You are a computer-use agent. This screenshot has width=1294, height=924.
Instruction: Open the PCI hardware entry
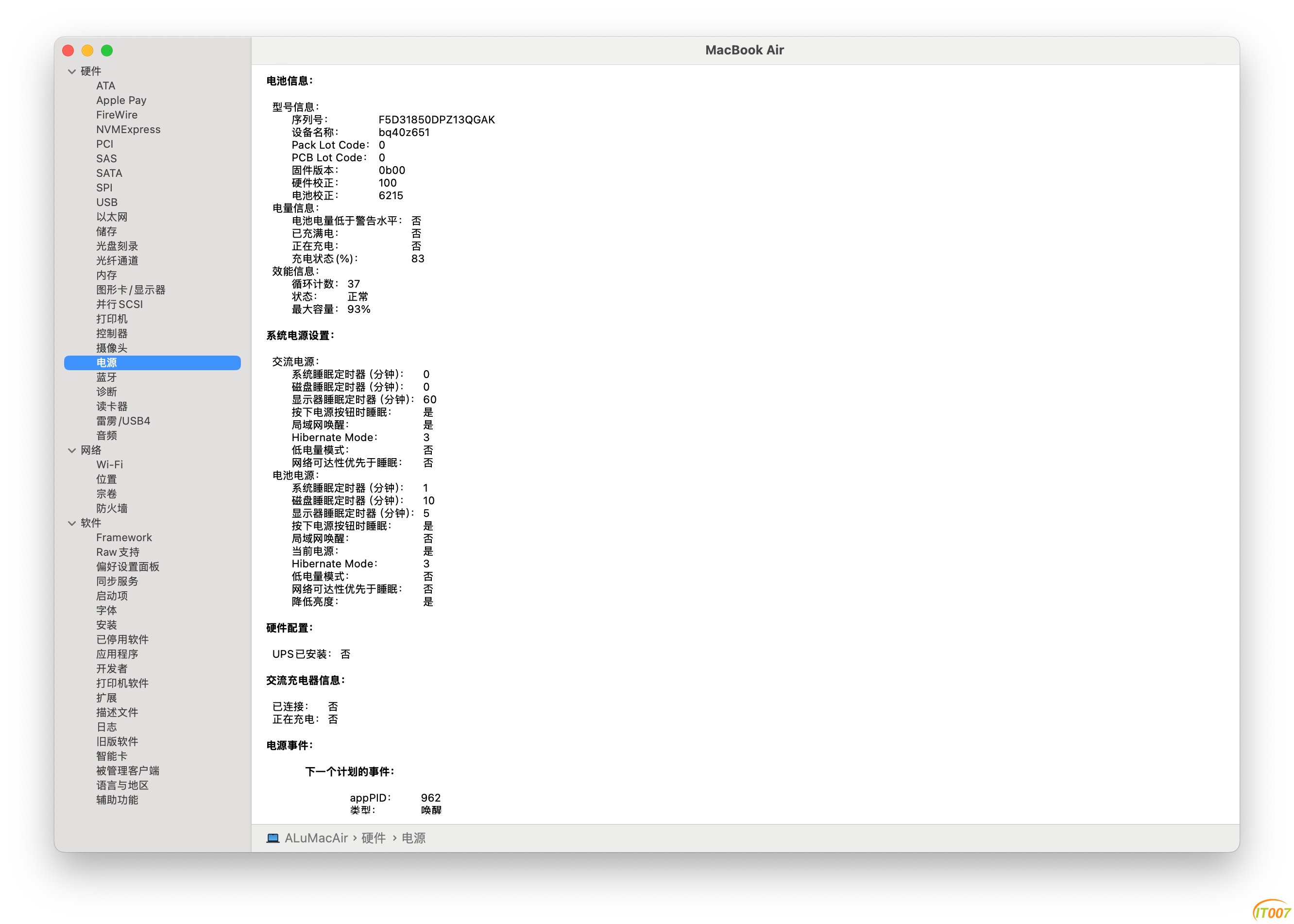pyautogui.click(x=104, y=144)
